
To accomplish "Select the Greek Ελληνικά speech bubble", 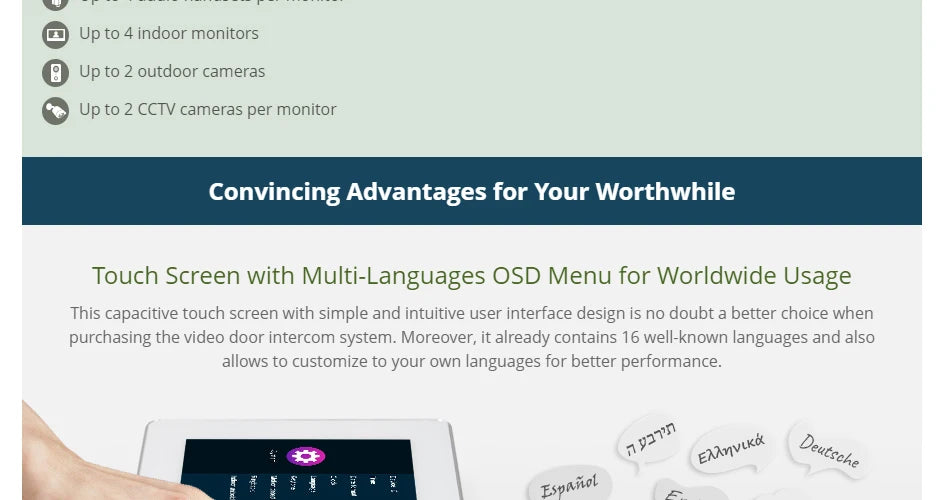I will click(x=731, y=449).
